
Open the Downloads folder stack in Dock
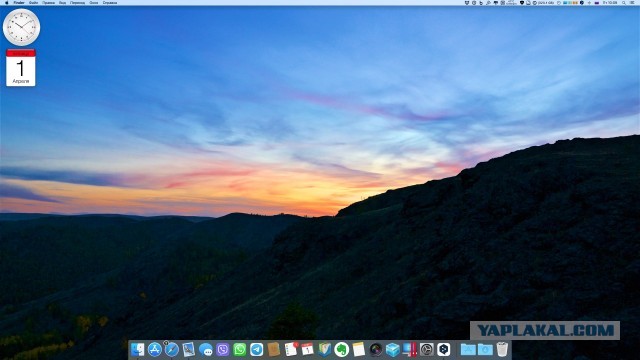(485, 349)
